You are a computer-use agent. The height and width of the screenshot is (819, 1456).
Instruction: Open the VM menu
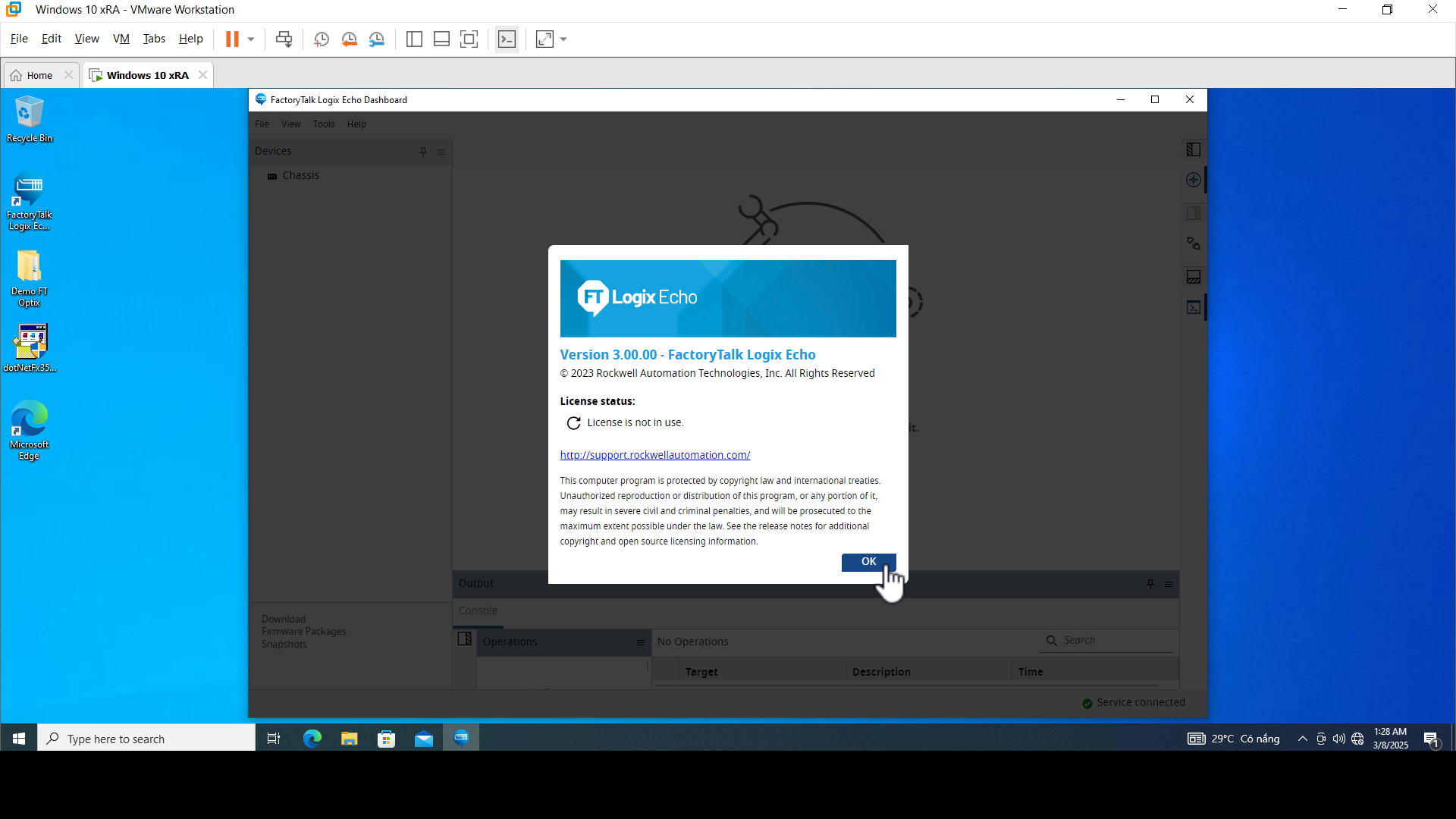coord(121,39)
